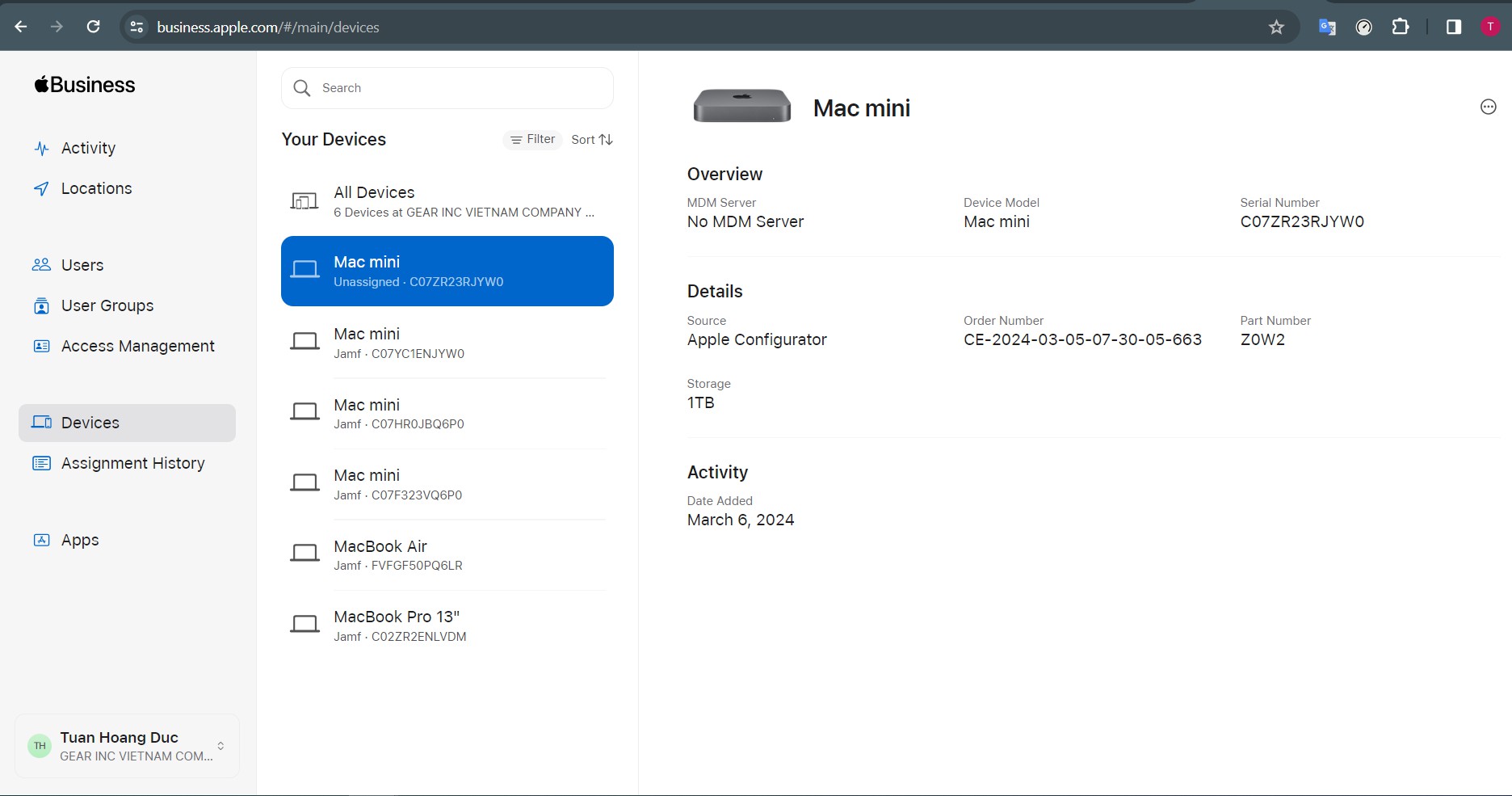Viewport: 1512px width, 796px height.
Task: Open the browser extensions puzzle icon
Action: pos(1401,27)
